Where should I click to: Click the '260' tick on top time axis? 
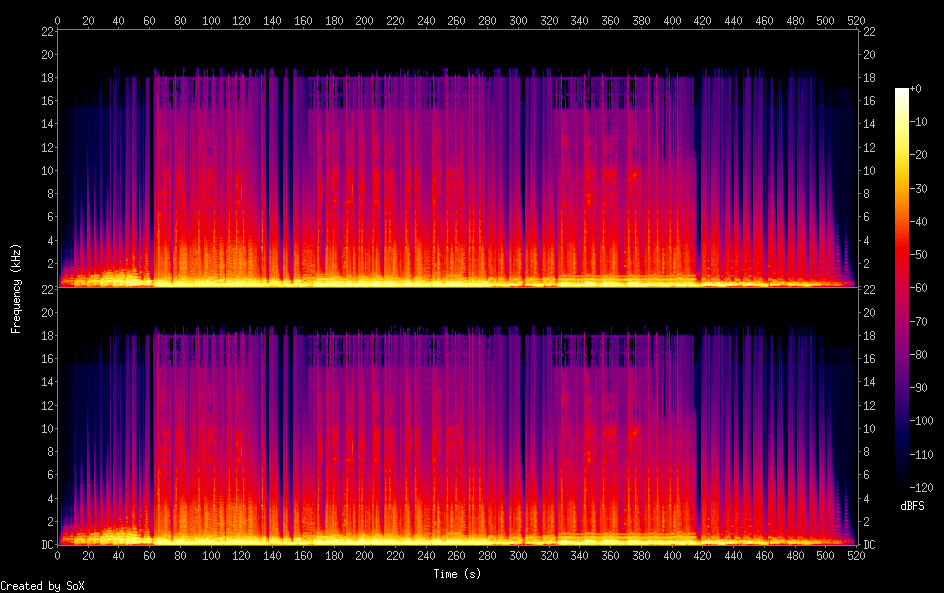(456, 20)
